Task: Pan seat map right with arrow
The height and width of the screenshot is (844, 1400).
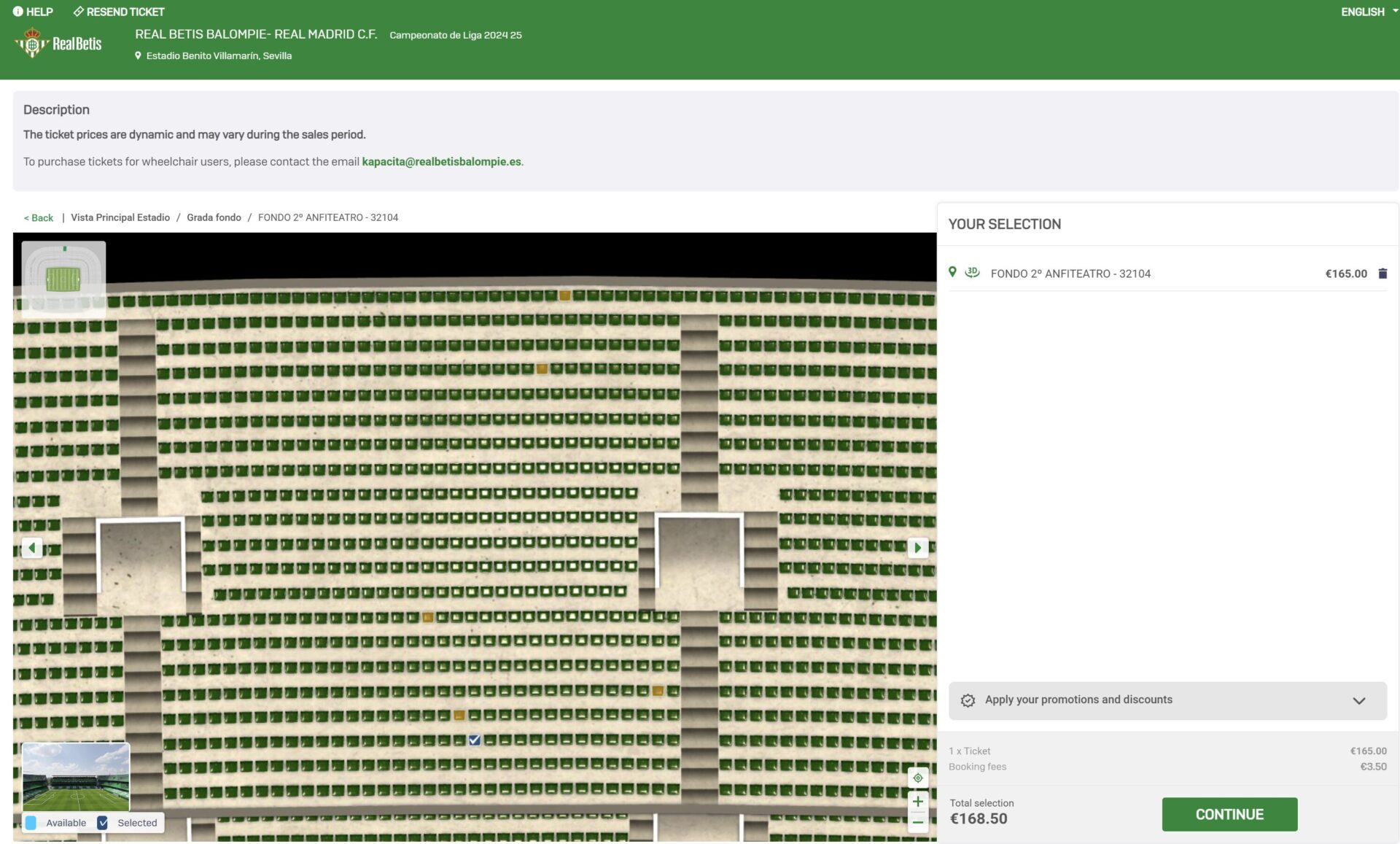Action: [917, 547]
